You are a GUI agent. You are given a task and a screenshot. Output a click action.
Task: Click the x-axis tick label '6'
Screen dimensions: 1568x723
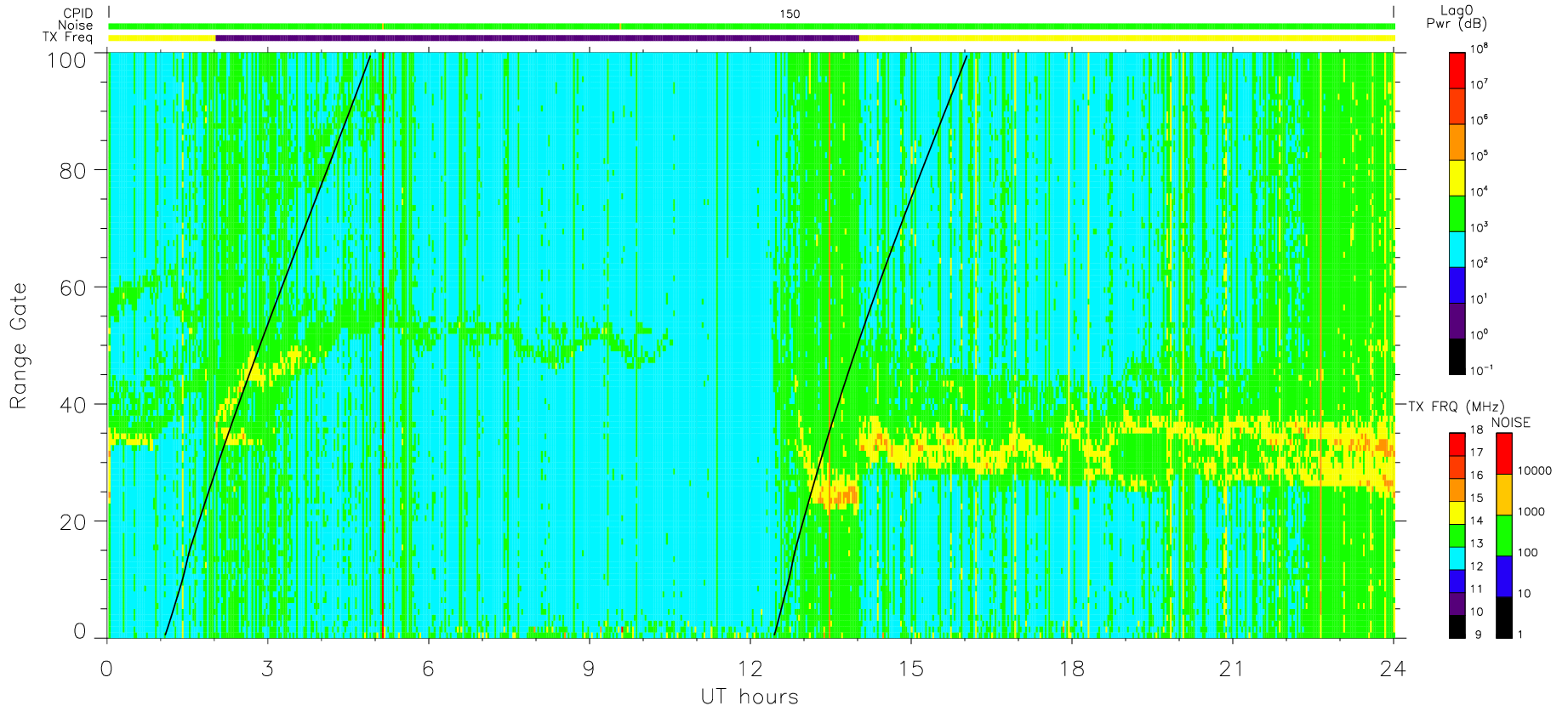tap(428, 669)
